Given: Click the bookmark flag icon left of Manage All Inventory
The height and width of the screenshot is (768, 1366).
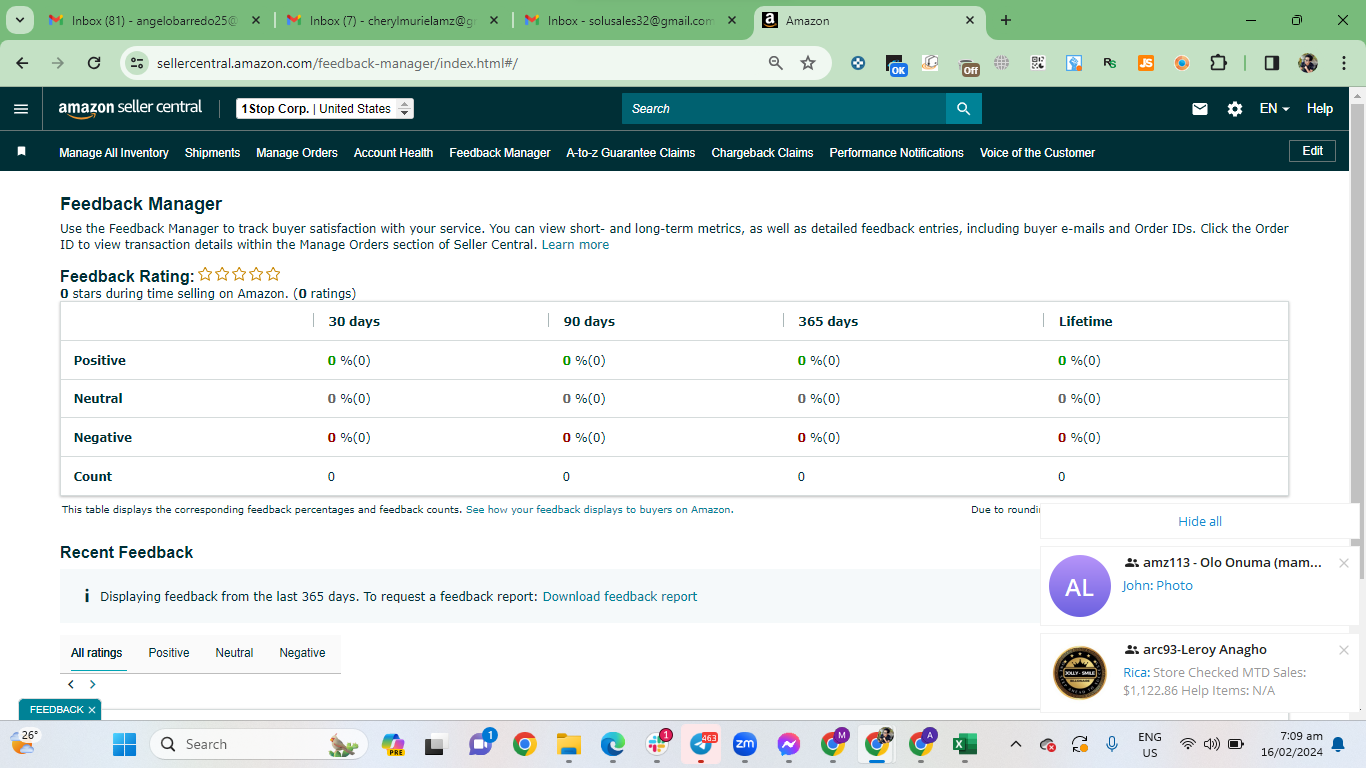Looking at the screenshot, I should tap(21, 151).
